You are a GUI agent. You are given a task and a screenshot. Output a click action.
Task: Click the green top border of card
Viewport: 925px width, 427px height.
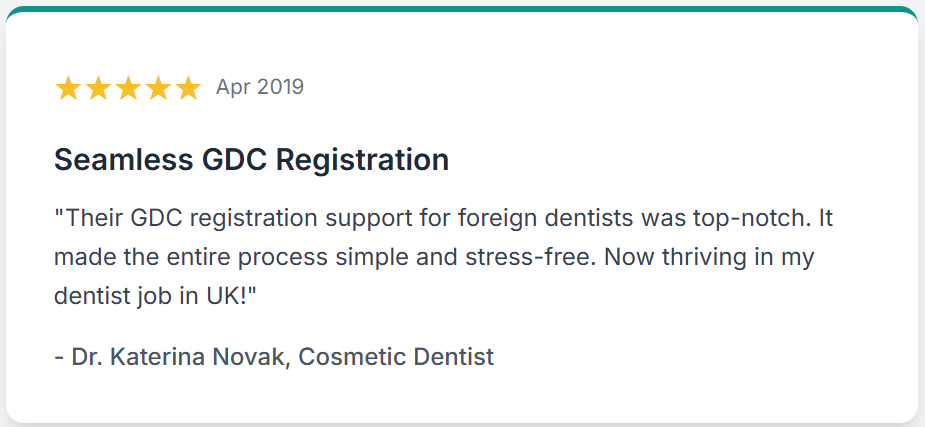[x=462, y=9]
